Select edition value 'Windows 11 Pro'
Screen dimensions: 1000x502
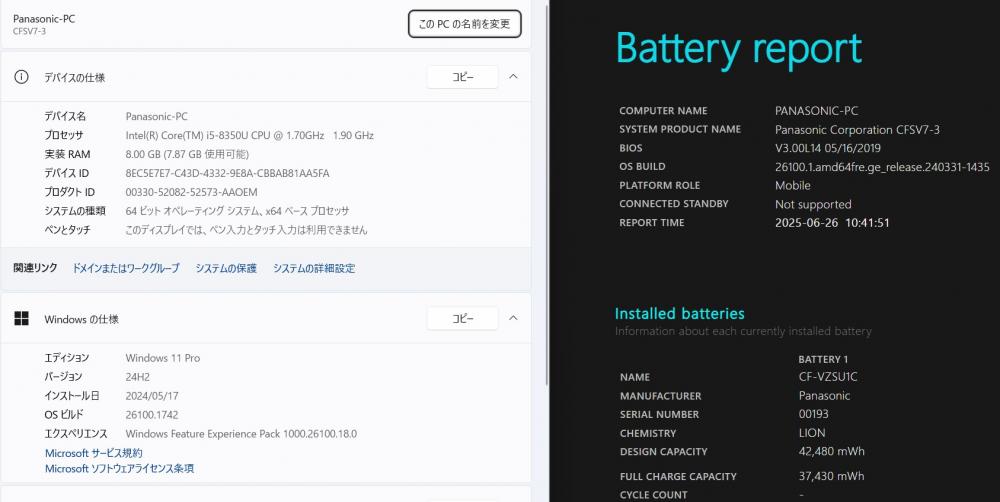pos(163,358)
